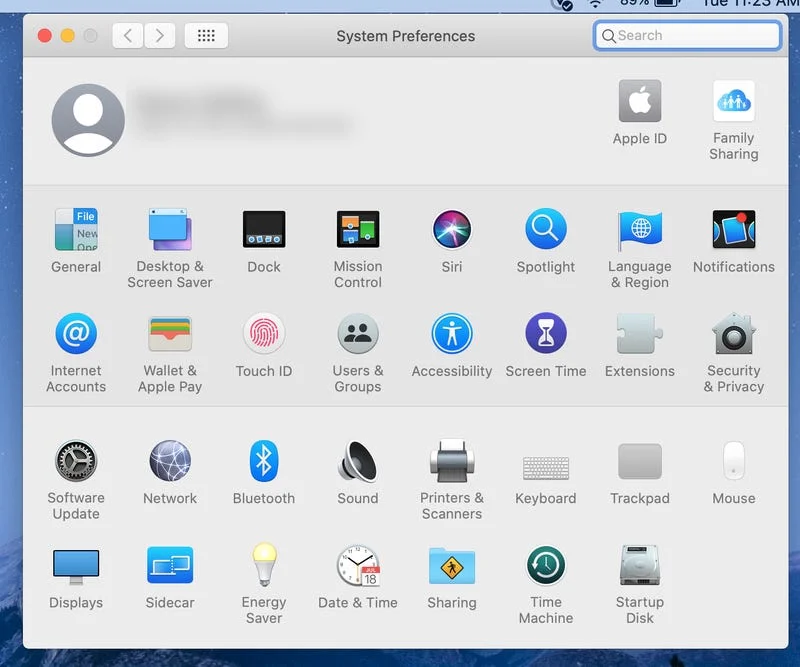Open the Apple ID settings
This screenshot has height=667, width=800.
tap(640, 102)
